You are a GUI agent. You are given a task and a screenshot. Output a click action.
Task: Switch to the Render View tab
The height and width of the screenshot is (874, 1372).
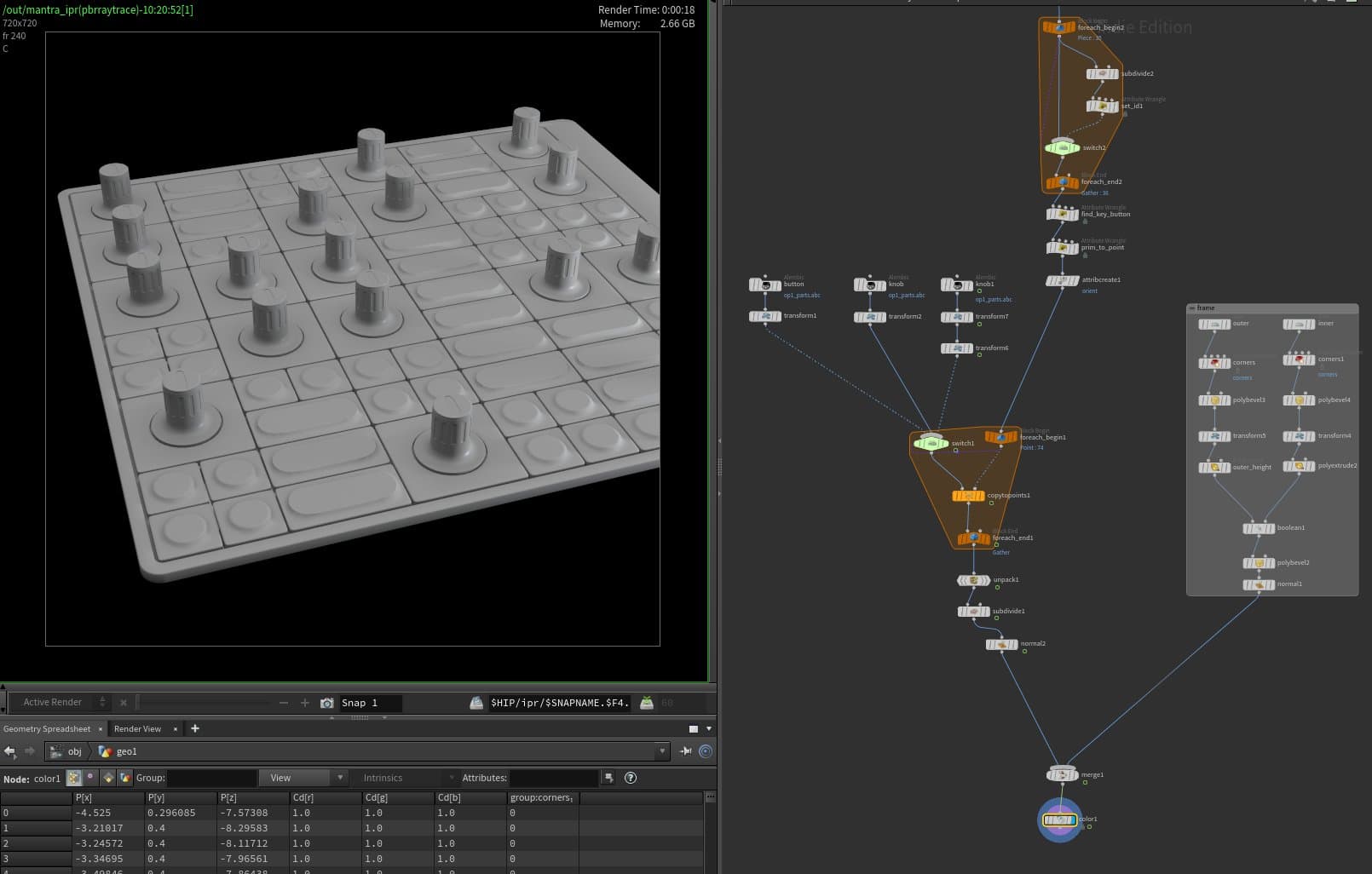[x=137, y=729]
